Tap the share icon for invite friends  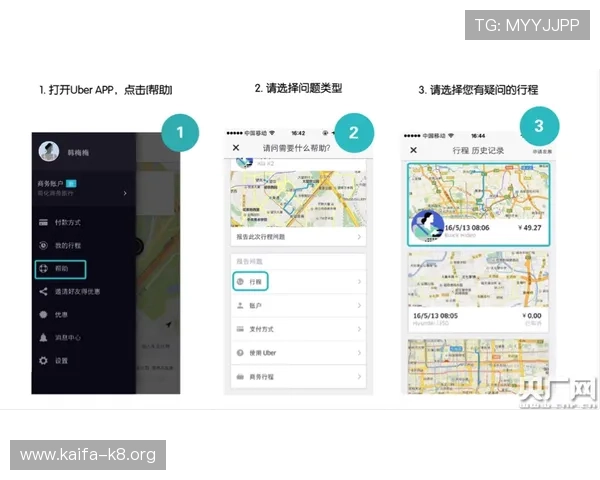pos(43,292)
